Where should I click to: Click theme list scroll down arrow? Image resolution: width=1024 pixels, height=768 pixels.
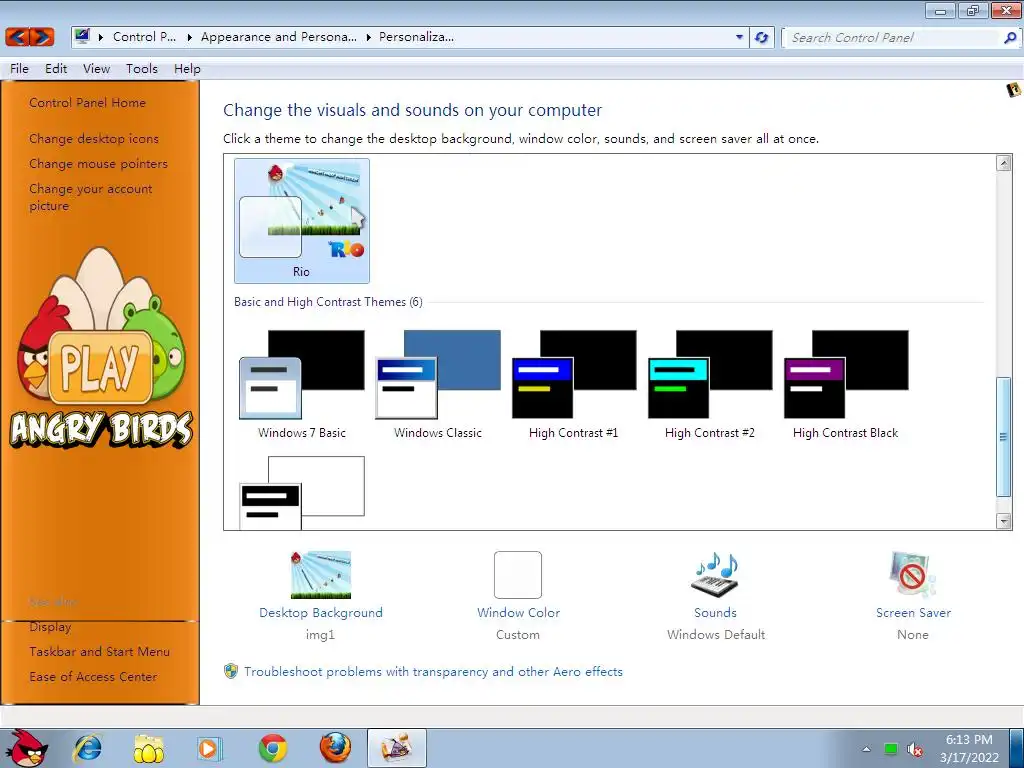[1004, 520]
